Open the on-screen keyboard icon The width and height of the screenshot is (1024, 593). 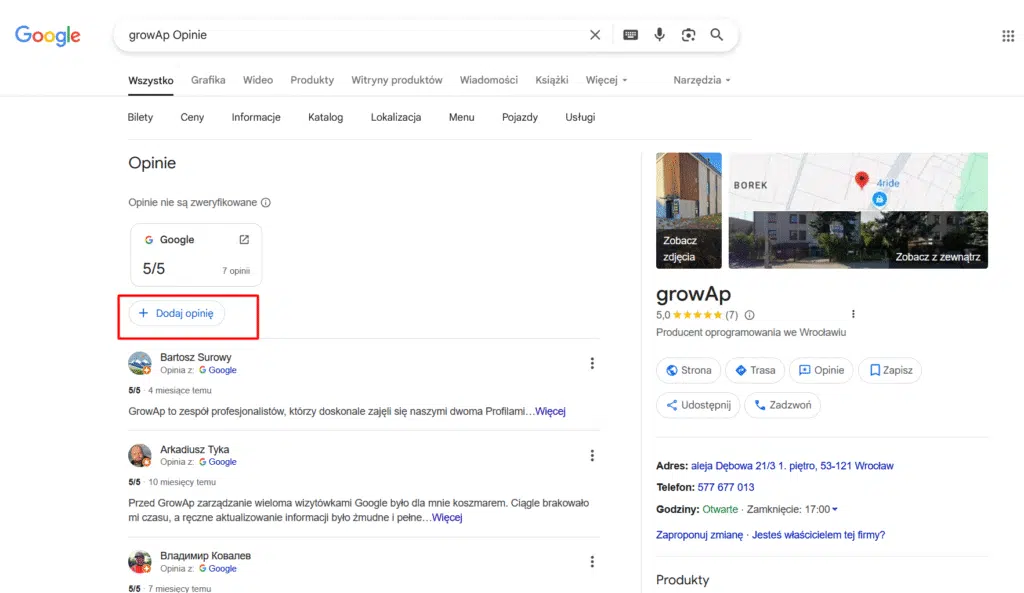coord(630,34)
